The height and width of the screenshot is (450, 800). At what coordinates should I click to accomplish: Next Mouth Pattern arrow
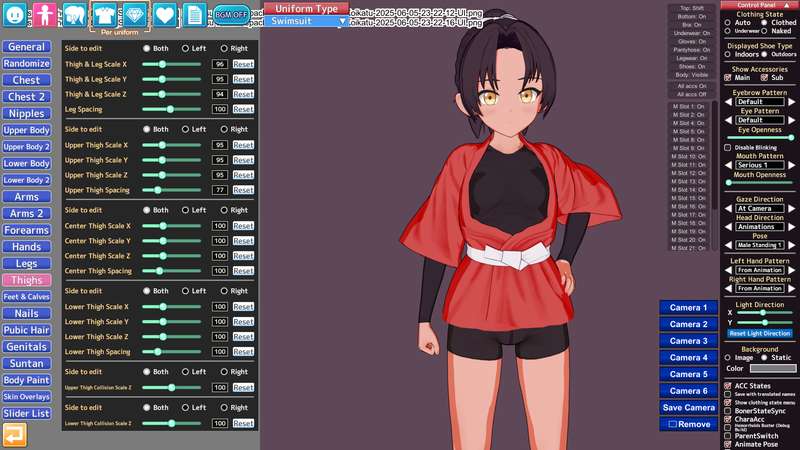(791, 165)
